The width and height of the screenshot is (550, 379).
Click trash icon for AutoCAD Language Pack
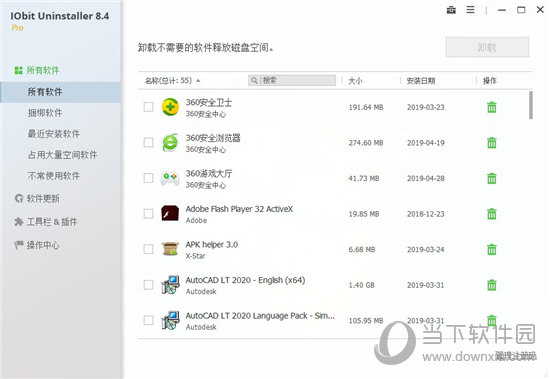tap(492, 320)
